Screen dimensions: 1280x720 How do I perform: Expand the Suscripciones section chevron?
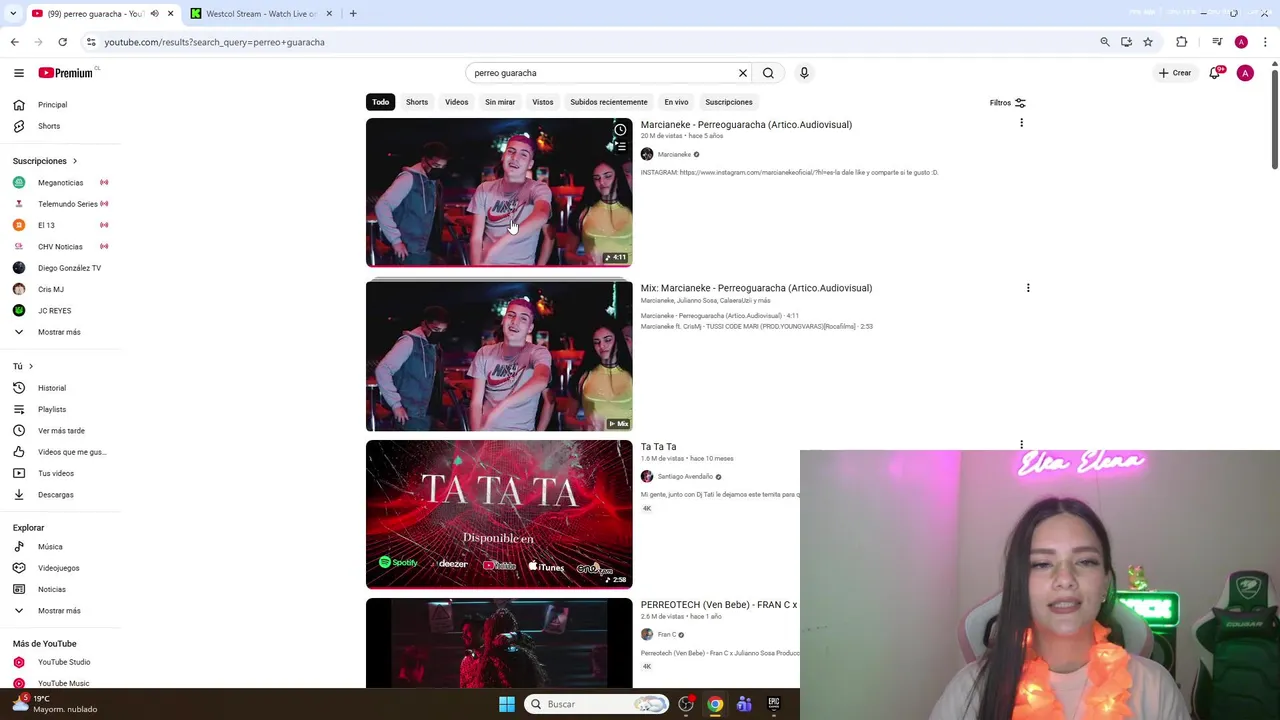pyautogui.click(x=74, y=161)
